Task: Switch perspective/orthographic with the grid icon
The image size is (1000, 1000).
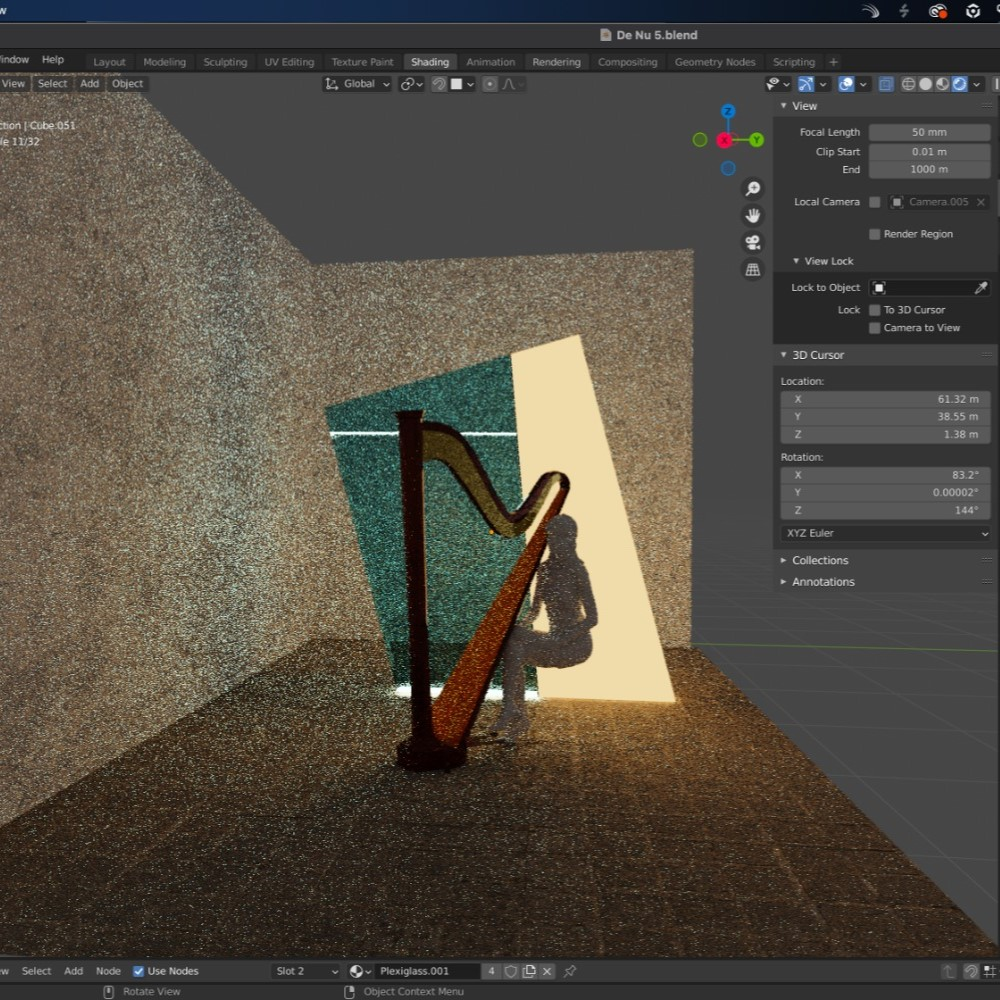Action: point(753,270)
